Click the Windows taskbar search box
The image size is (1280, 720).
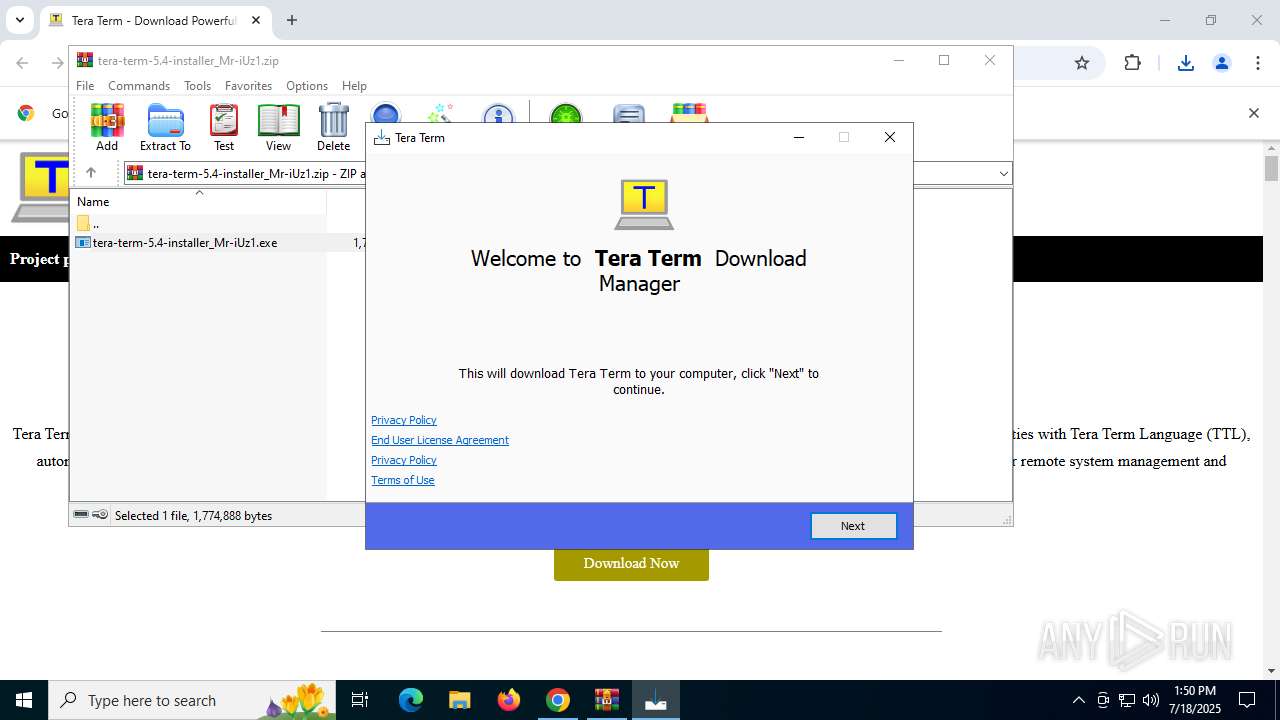[x=191, y=700]
